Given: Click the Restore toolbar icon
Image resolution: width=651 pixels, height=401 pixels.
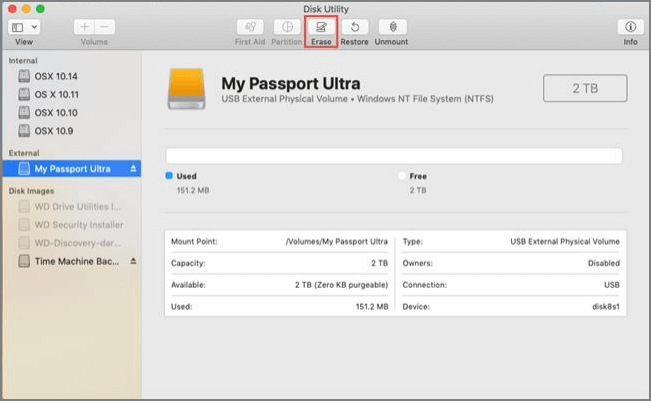Looking at the screenshot, I should coord(354,27).
